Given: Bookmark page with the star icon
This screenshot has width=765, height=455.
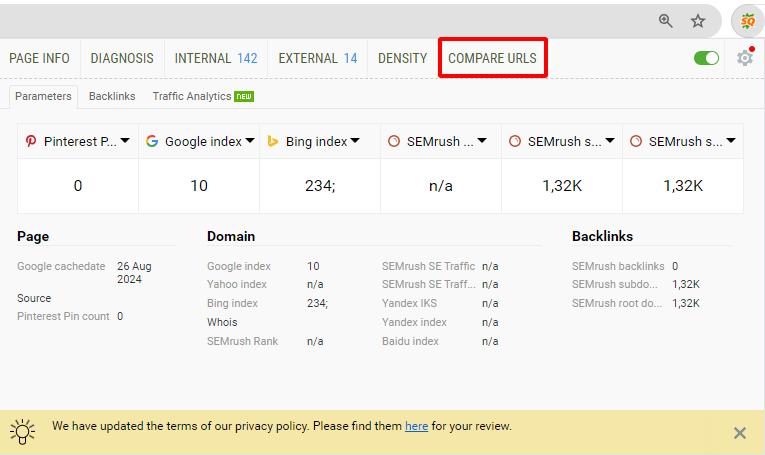Looking at the screenshot, I should click(x=698, y=21).
